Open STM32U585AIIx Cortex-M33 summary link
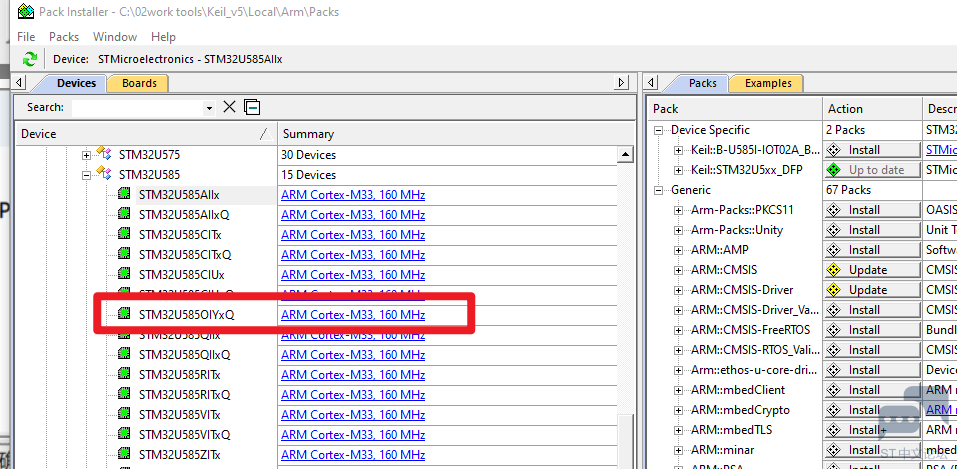957x469 pixels. [x=353, y=195]
